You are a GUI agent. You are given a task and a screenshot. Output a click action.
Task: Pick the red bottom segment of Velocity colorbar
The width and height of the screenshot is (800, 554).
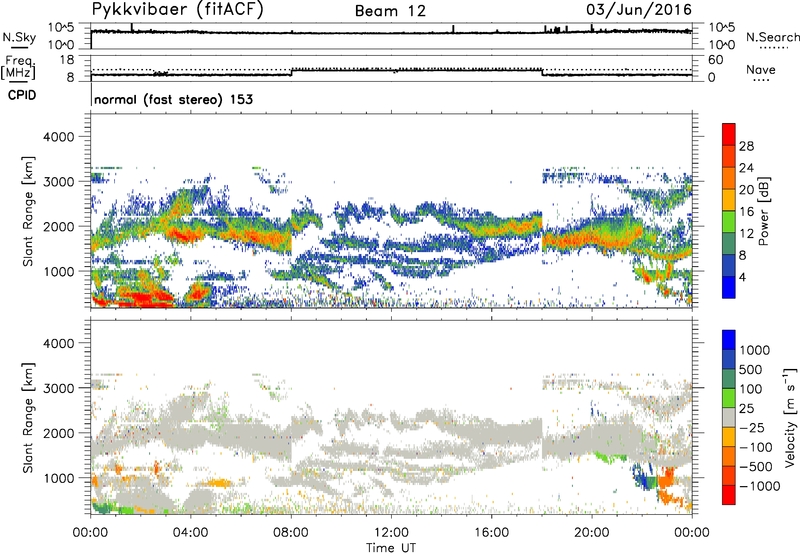(729, 495)
